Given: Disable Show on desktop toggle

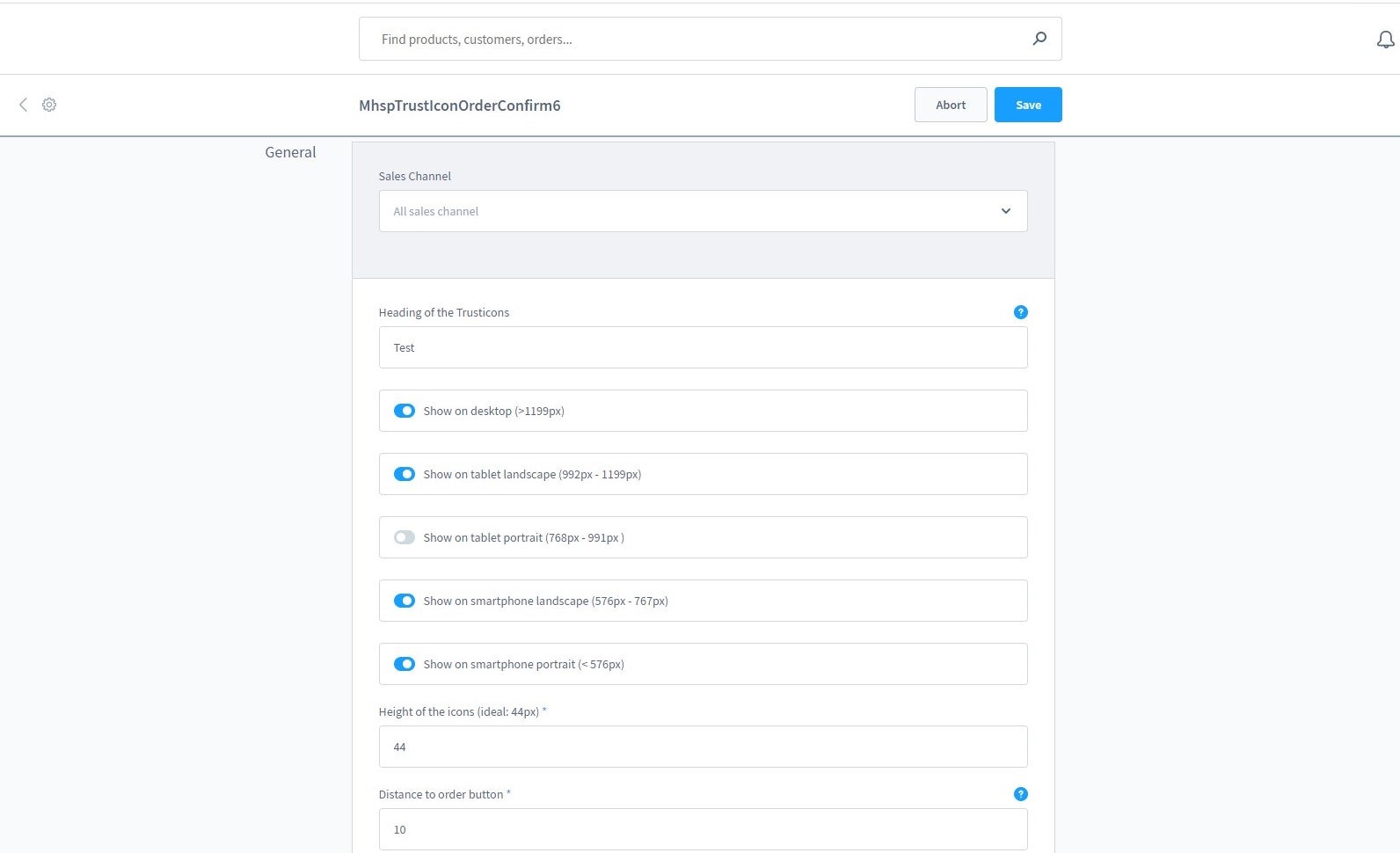Looking at the screenshot, I should click(x=405, y=411).
